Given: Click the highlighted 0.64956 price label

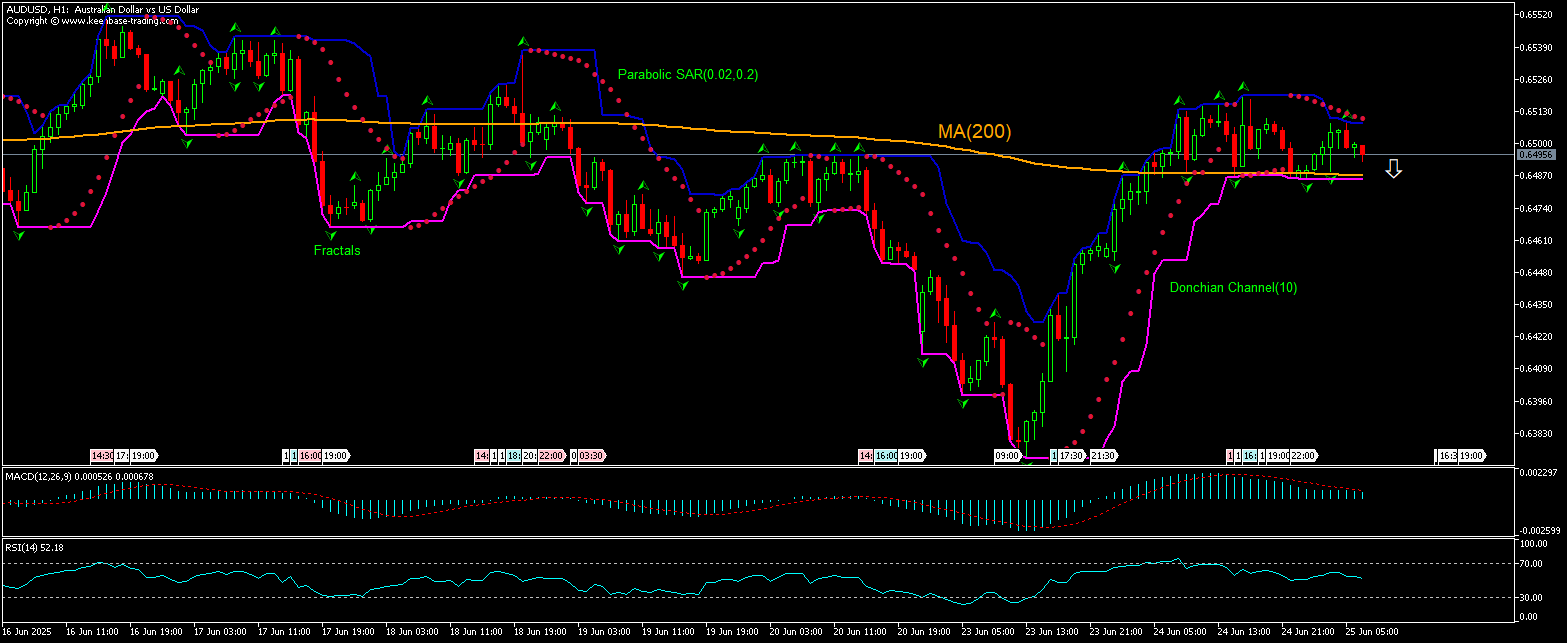Looking at the screenshot, I should [1534, 156].
